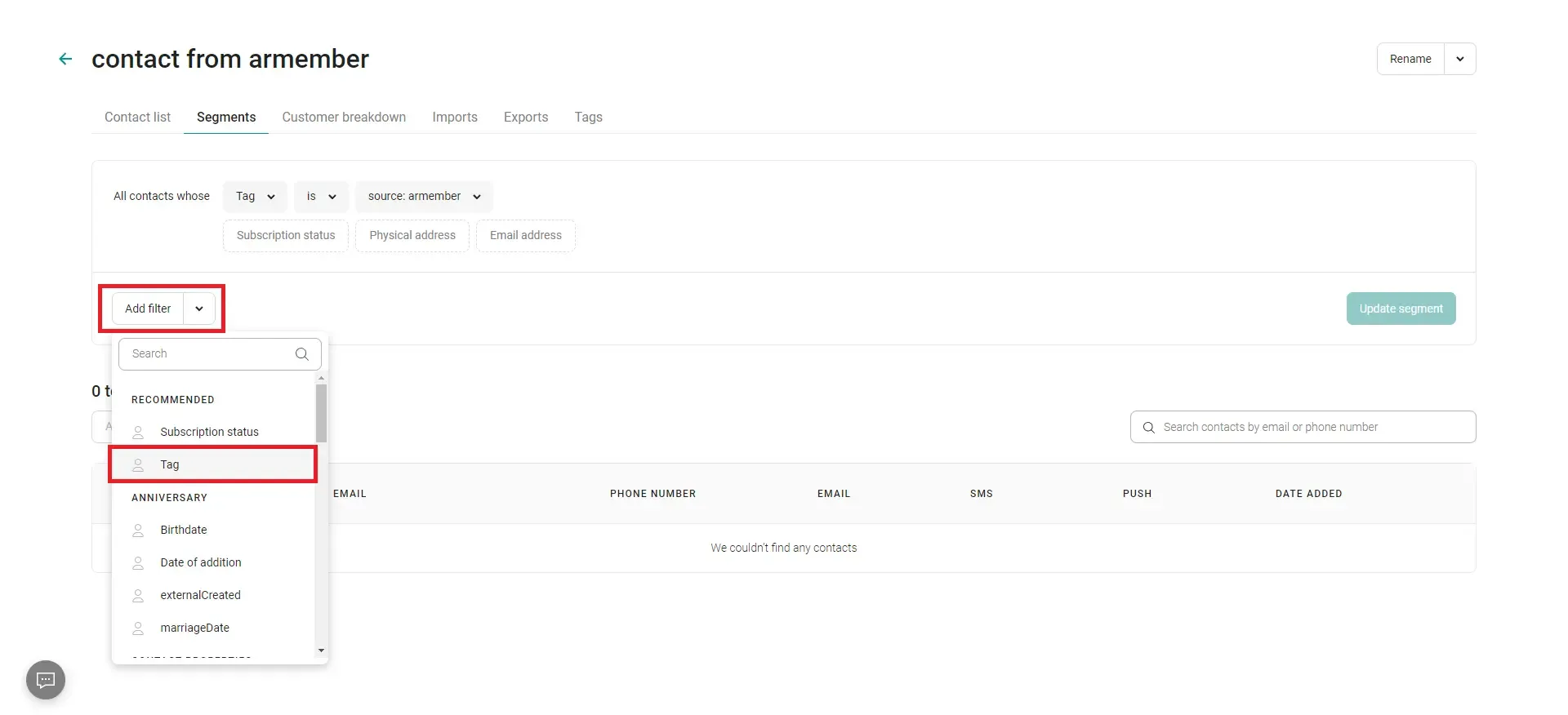Click the back arrow beside the list title
This screenshot has height=715, width=1568.
65,59
